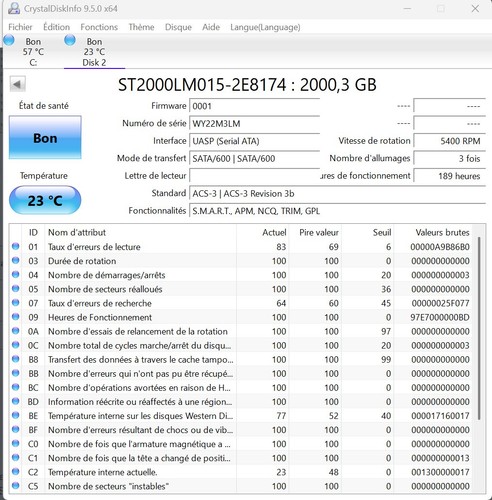Viewport: 492px width, 500px height.
Task: Click status dot for attribute 04 démarrages/arrêts
Action: (15, 274)
